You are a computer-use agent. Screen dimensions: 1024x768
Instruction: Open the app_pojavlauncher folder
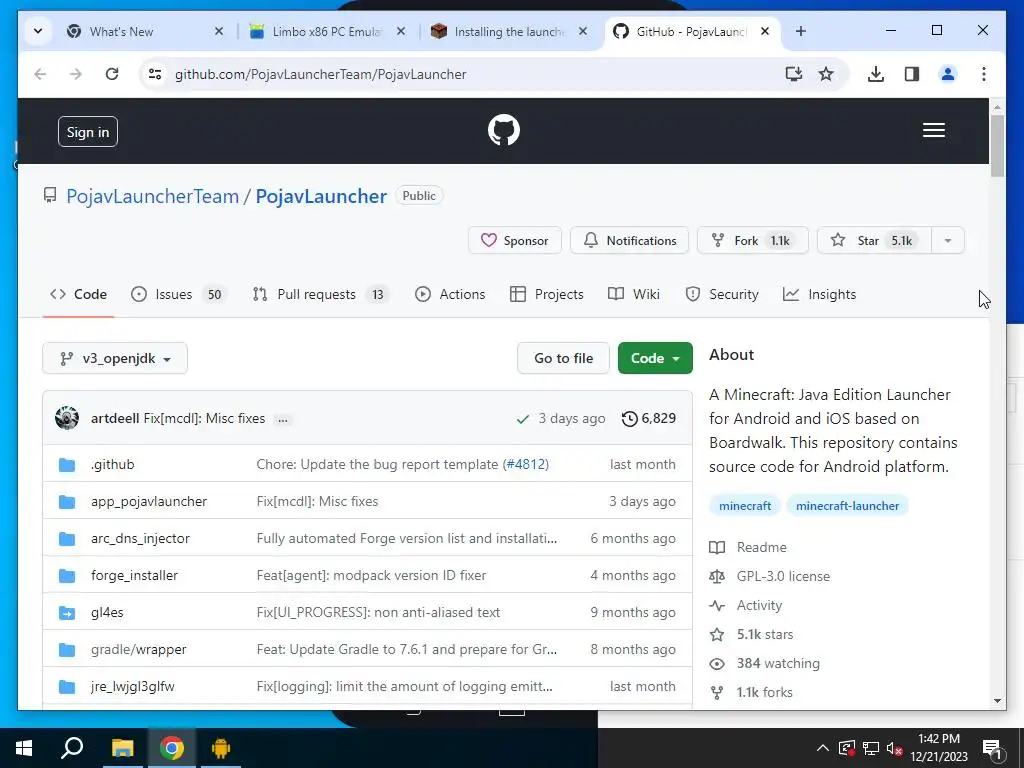149,502
